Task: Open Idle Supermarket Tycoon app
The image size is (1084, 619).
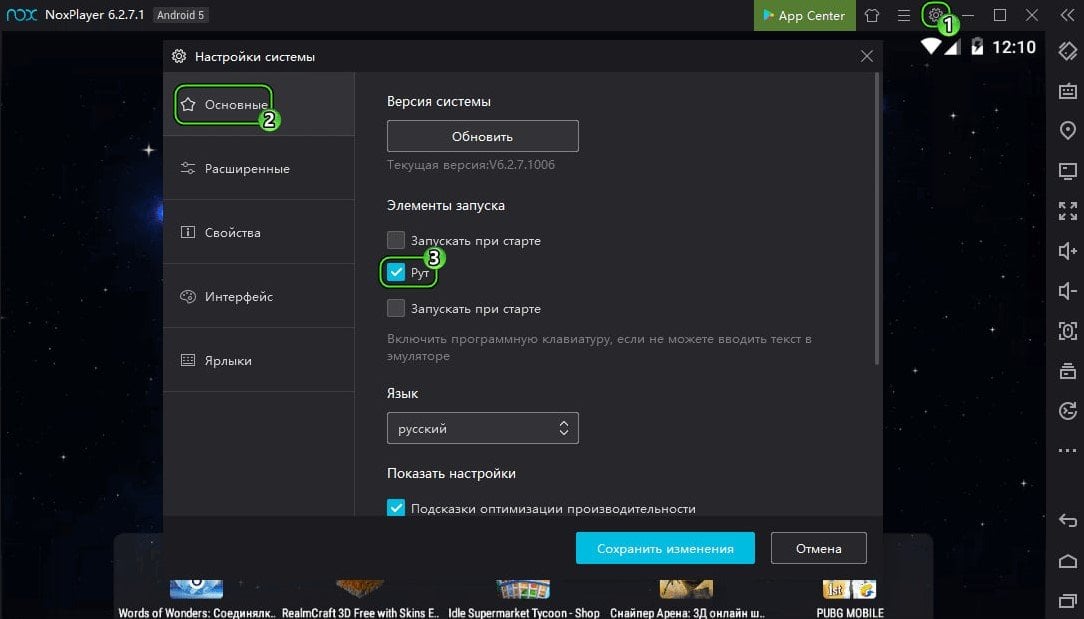Action: click(x=523, y=600)
